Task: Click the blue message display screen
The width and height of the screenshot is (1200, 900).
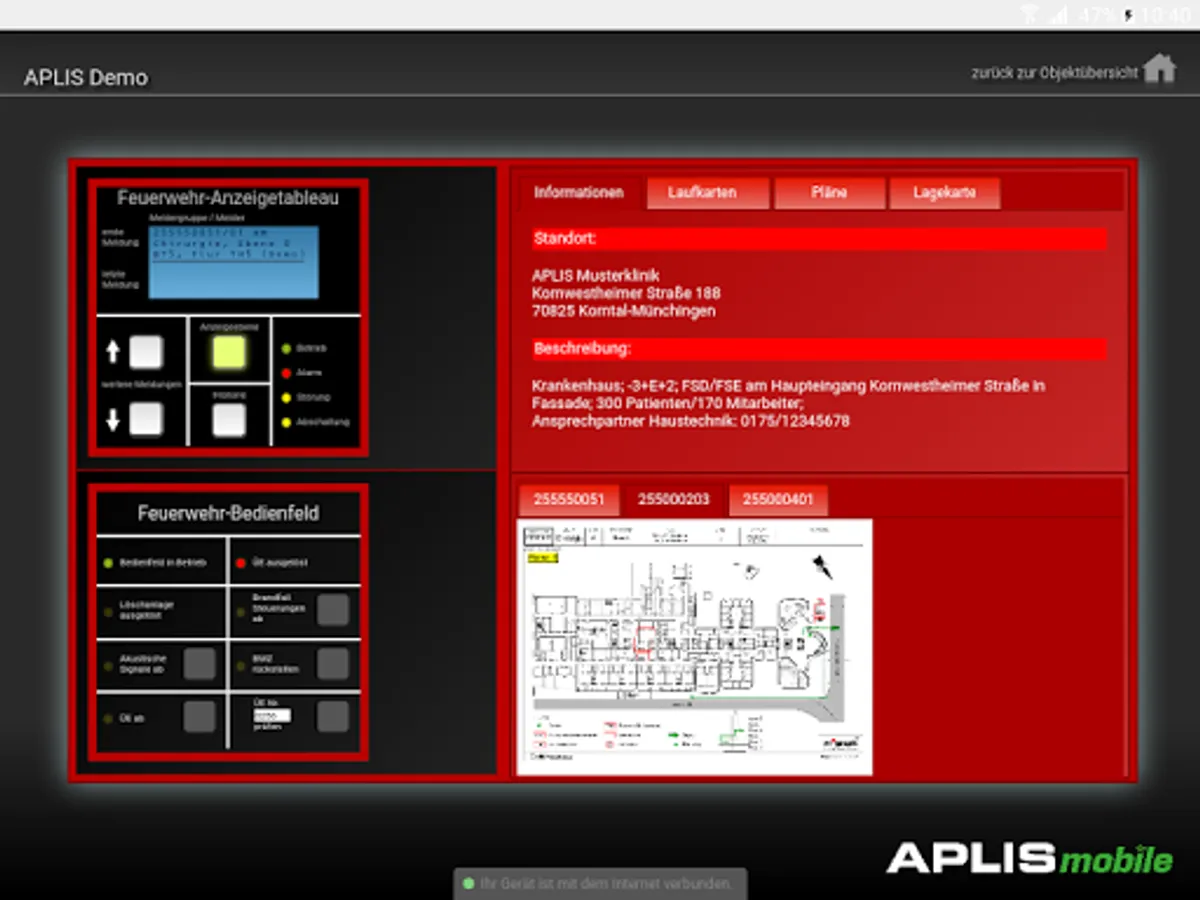Action: [234, 262]
